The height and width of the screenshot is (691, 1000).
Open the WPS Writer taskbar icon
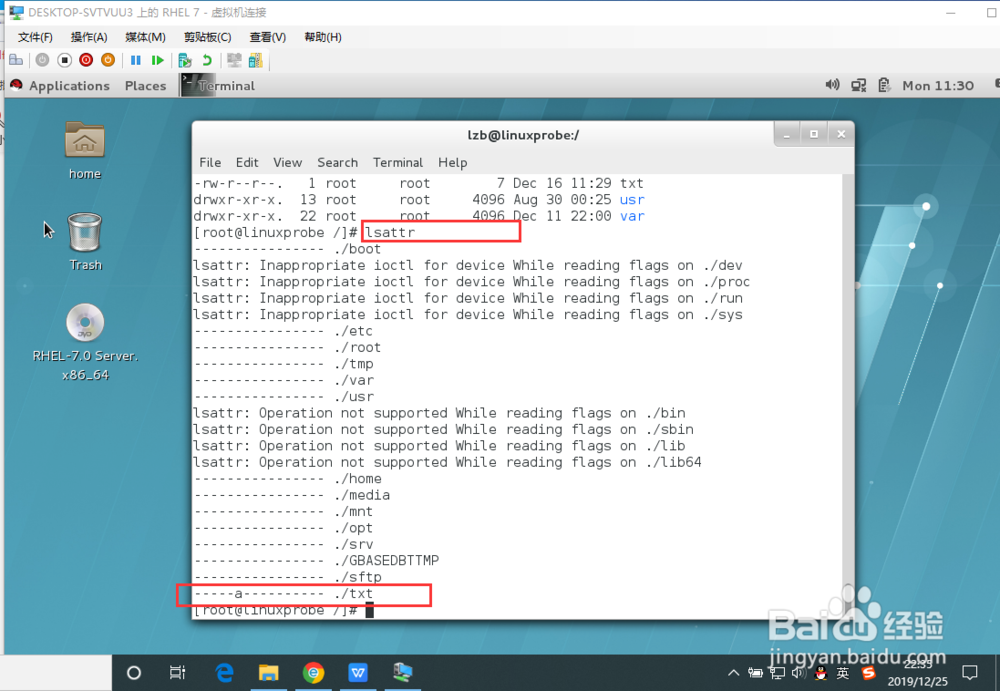click(358, 672)
